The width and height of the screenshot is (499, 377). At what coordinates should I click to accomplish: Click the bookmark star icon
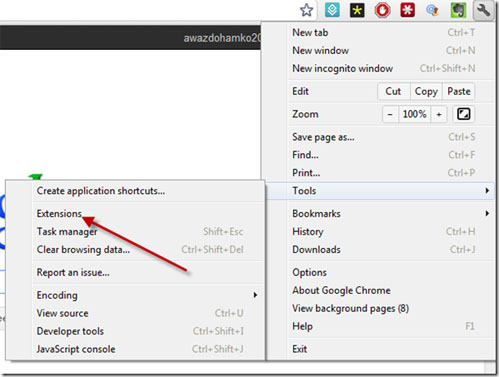tap(306, 10)
